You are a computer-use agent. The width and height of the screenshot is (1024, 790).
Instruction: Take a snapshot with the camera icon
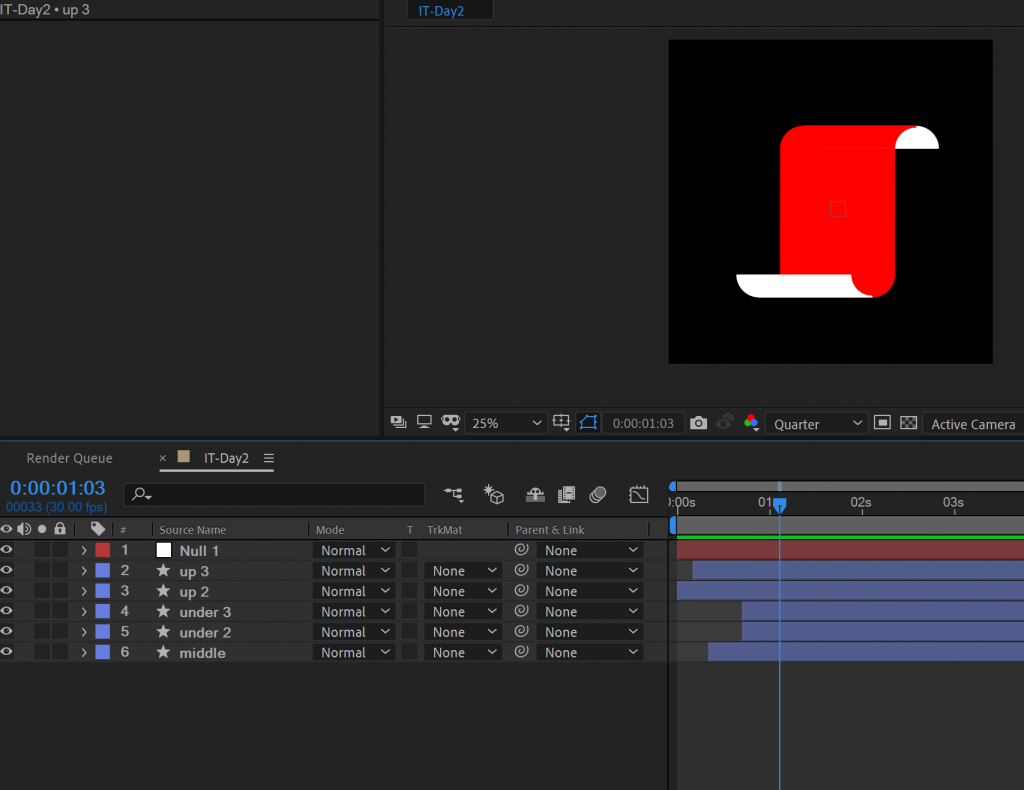(x=698, y=424)
